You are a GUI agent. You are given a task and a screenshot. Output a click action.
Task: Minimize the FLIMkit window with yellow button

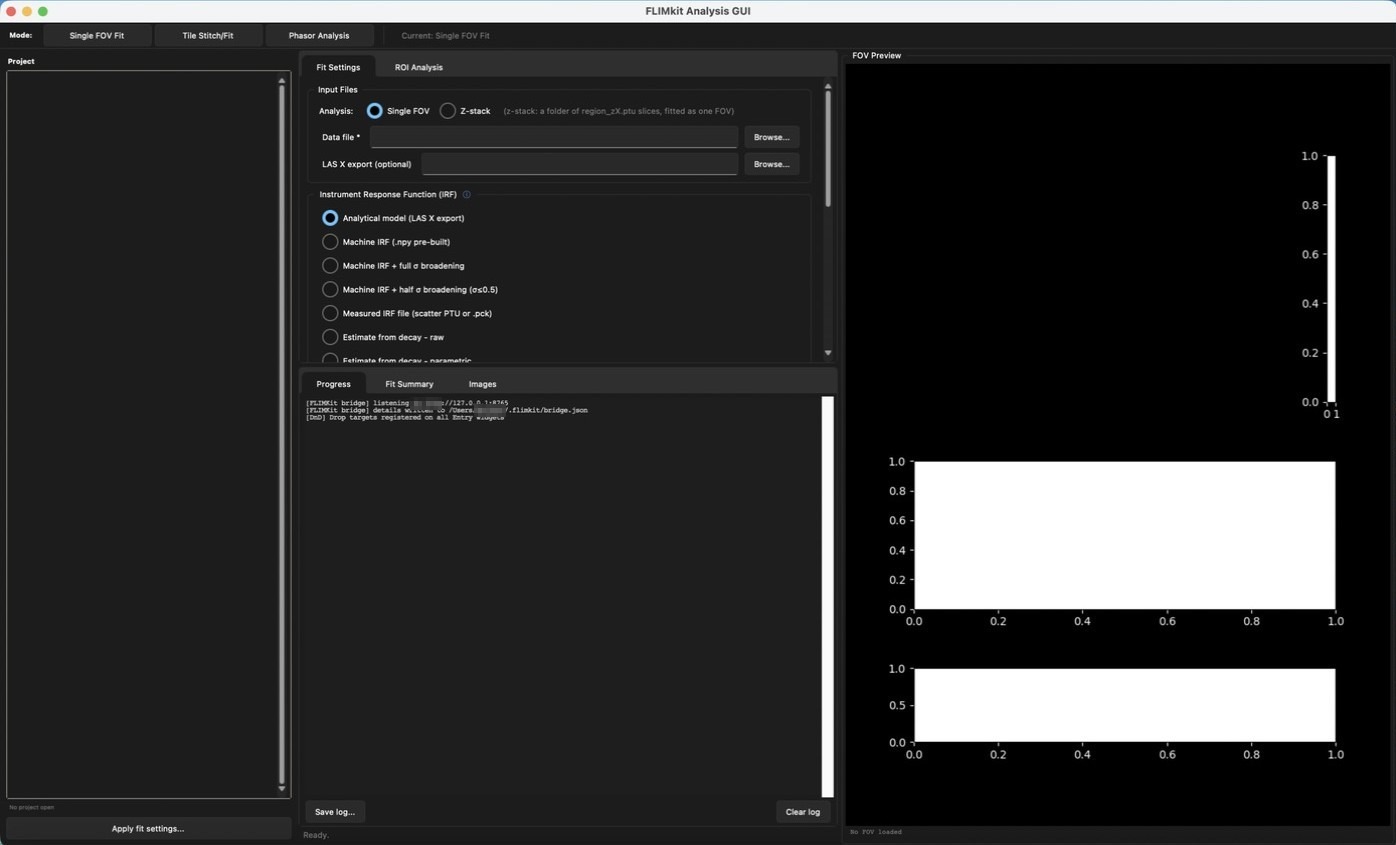[27, 11]
